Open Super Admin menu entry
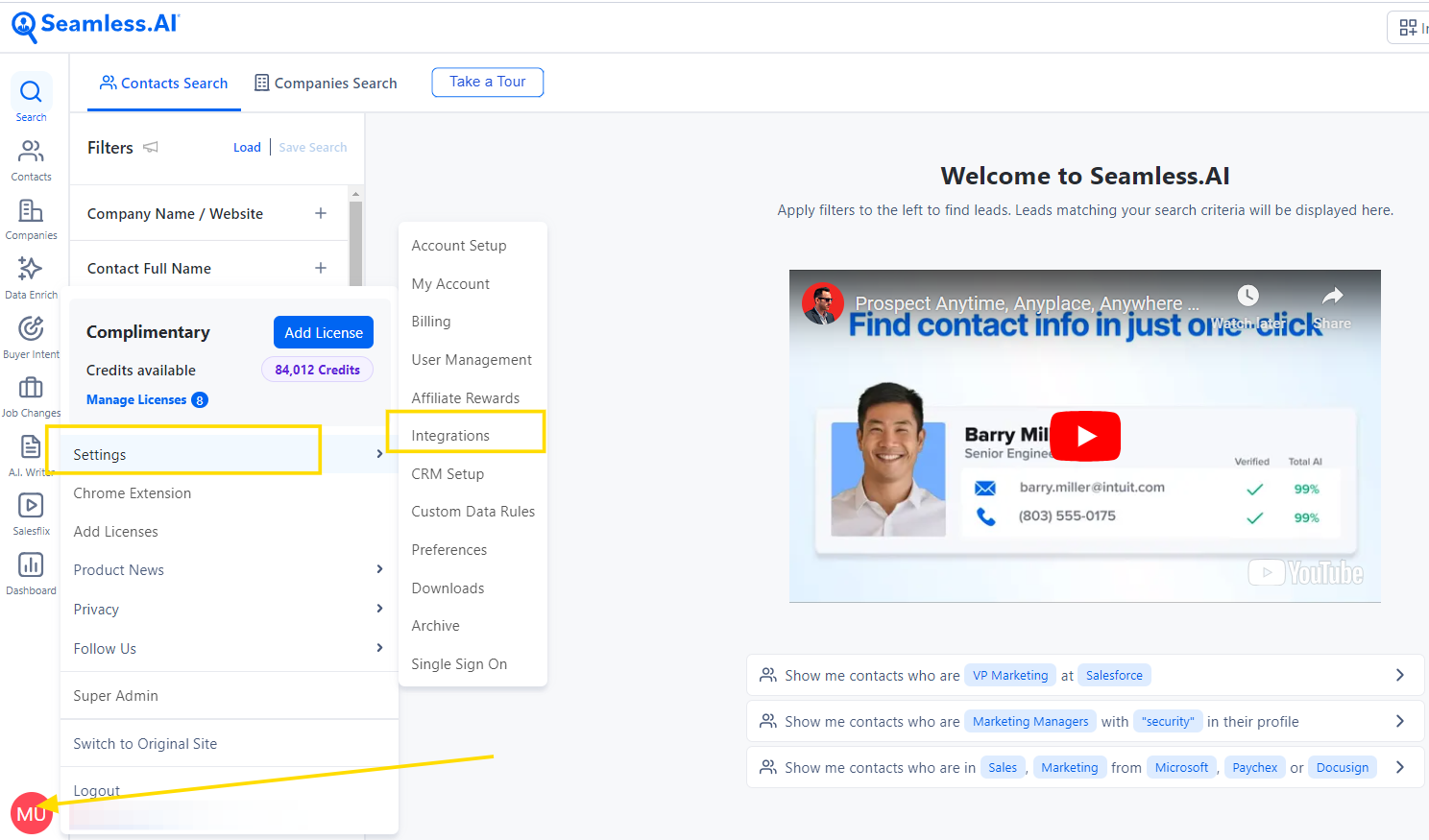 click(x=116, y=696)
